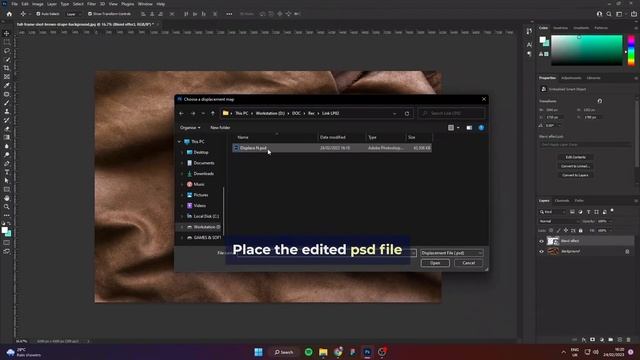640x360 pixels.
Task: Select the Displace N.psd file
Action: click(332, 148)
